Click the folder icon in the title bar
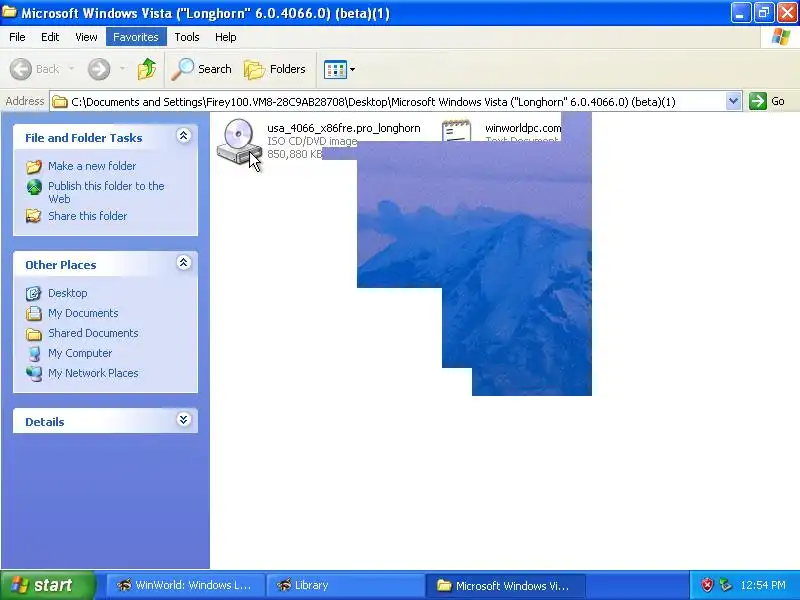 pyautogui.click(x=9, y=12)
